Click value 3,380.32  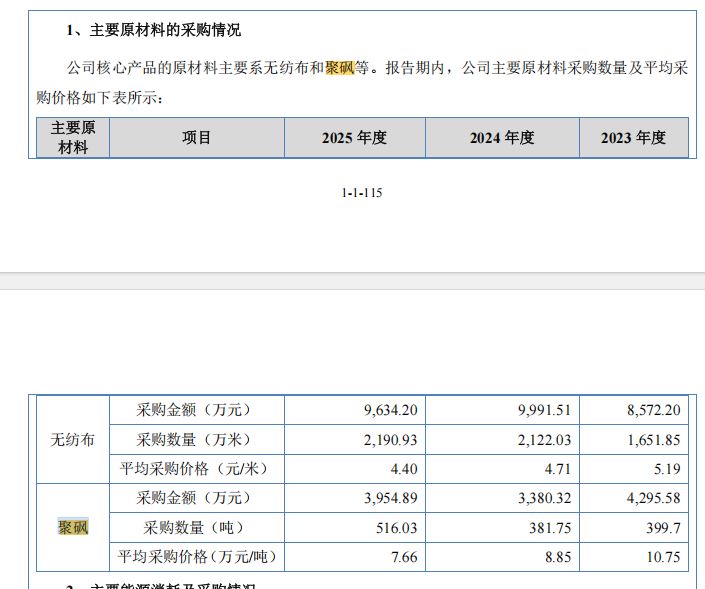click(x=544, y=498)
